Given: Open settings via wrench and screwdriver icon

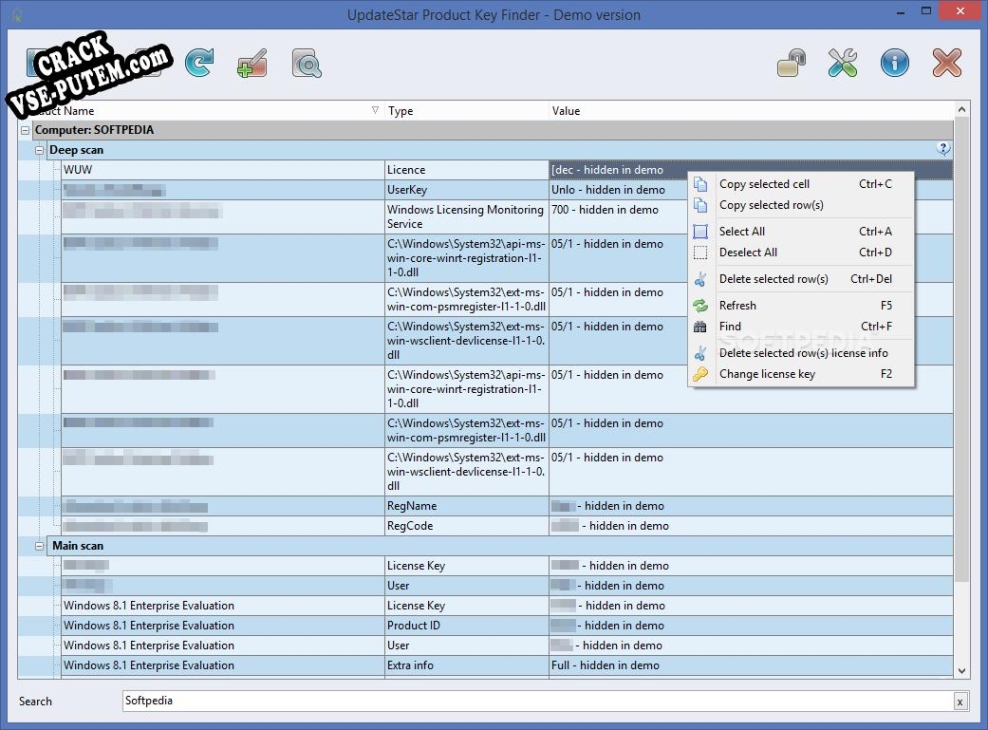Looking at the screenshot, I should (x=843, y=64).
